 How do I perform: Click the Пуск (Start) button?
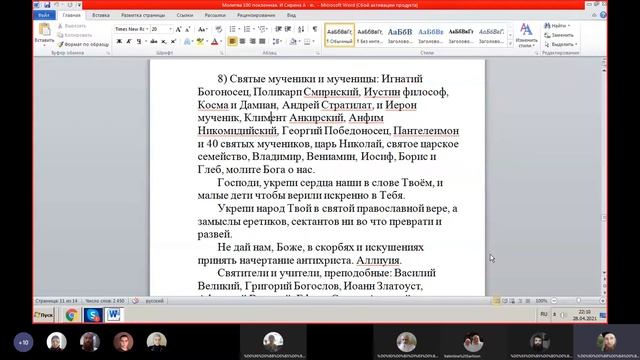(44, 315)
